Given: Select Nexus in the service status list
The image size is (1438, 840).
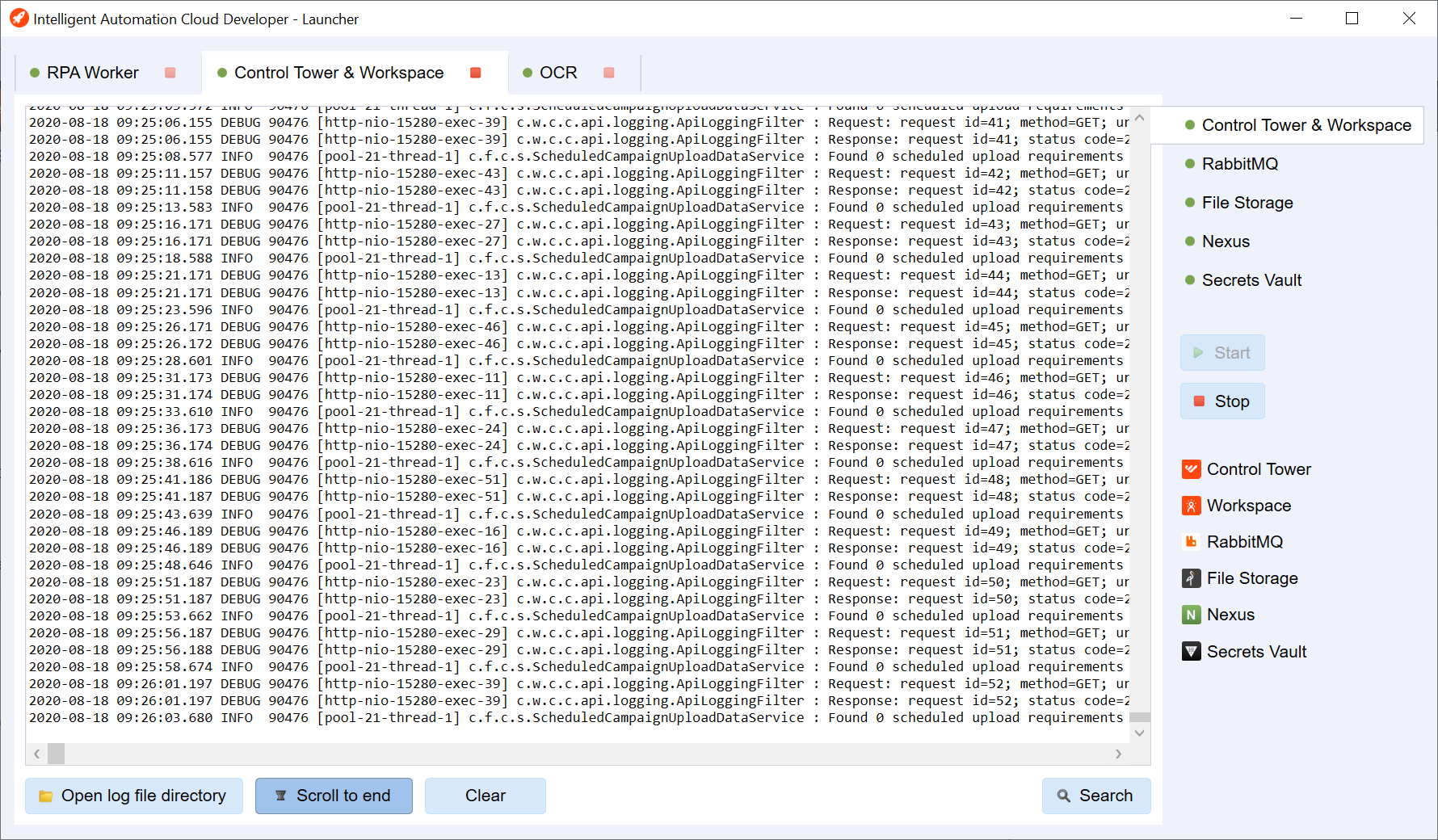Looking at the screenshot, I should (1226, 241).
